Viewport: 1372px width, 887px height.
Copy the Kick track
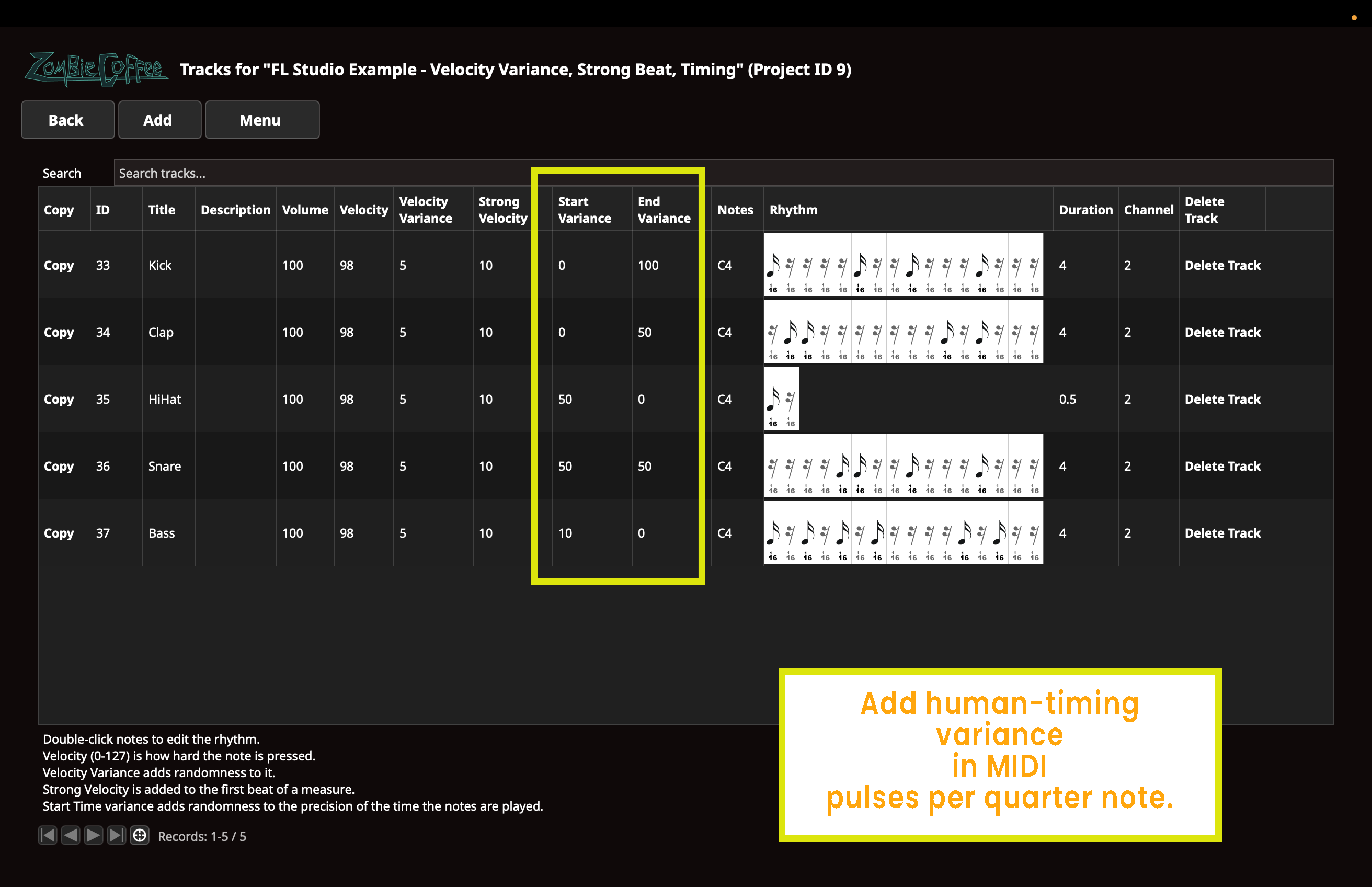tap(59, 266)
